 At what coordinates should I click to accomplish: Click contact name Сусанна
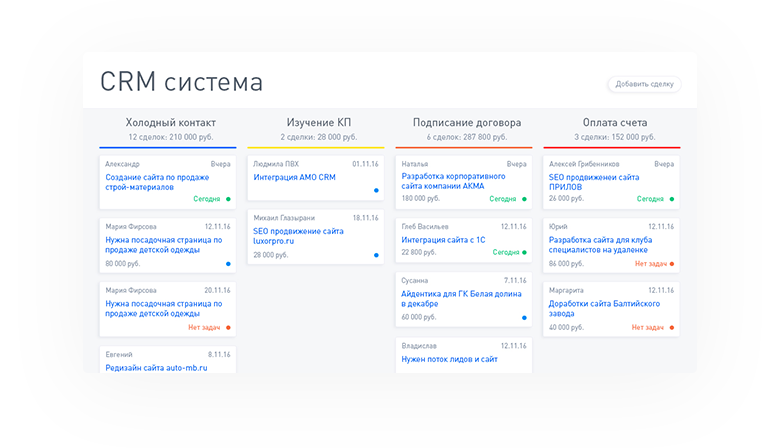[x=414, y=280]
